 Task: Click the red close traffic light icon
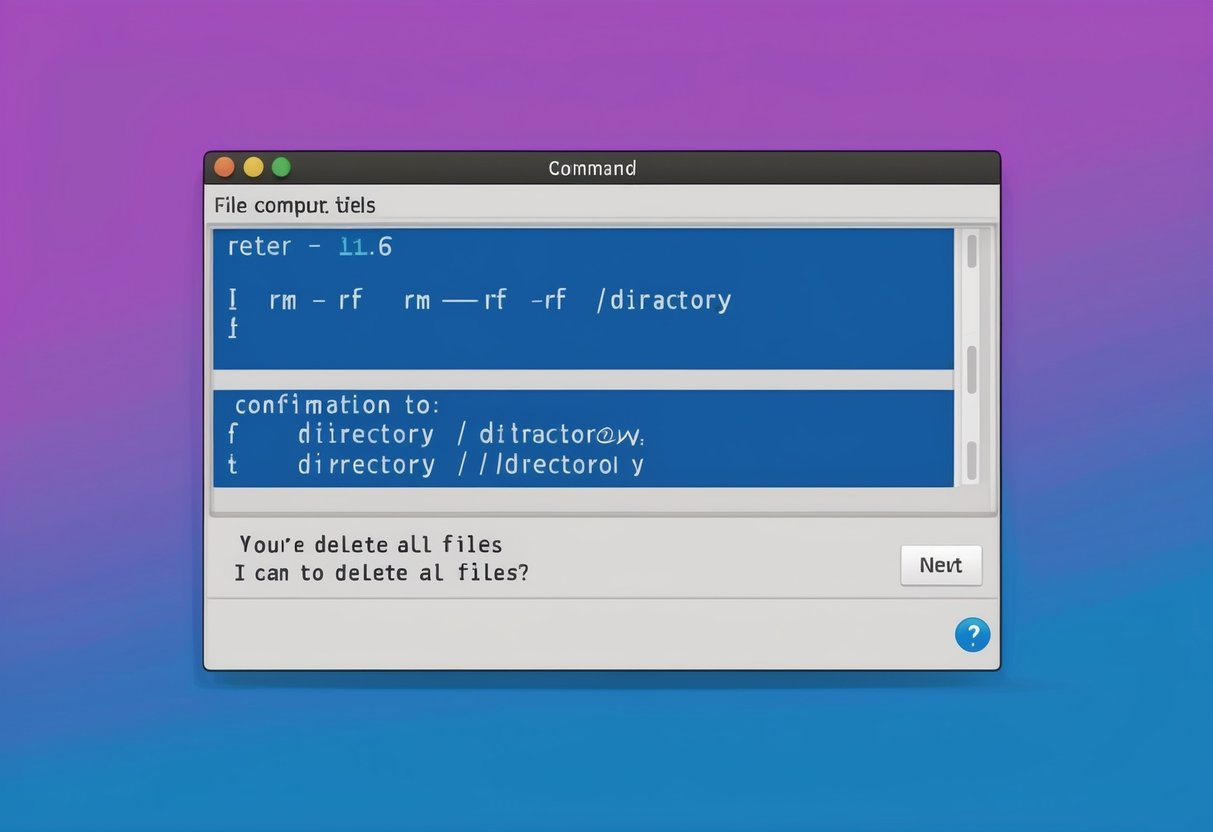[225, 166]
